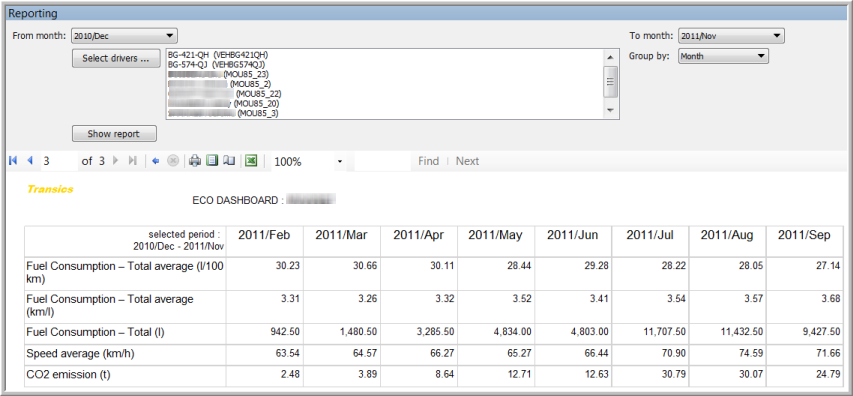Click the driver list scrollbar thumb
The width and height of the screenshot is (853, 396).
tap(610, 82)
